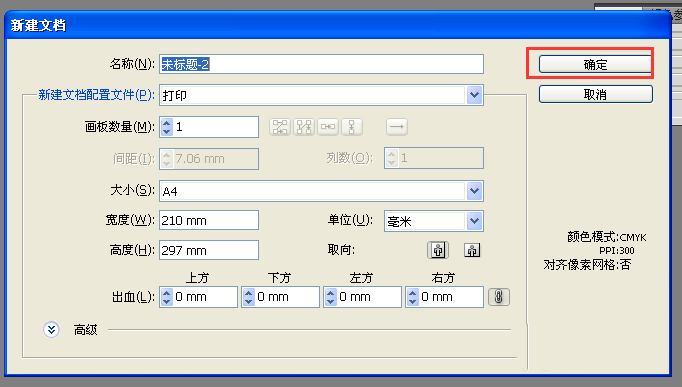Click the 高度 field with 297 mm
This screenshot has height=387, width=682.
point(209,250)
